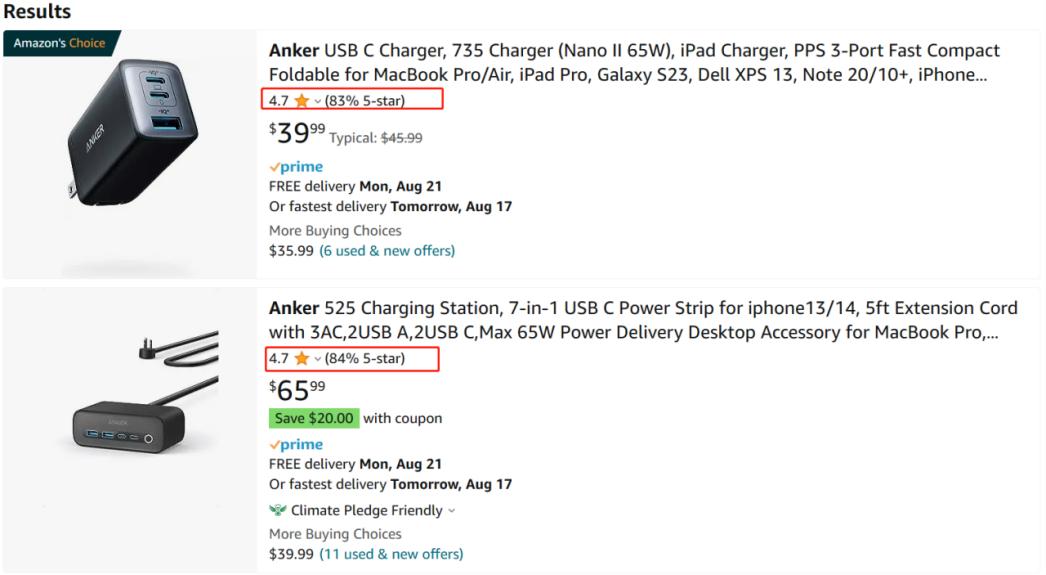Click the Amazon's Choice badge
The height and width of the screenshot is (575, 1046).
point(60,44)
